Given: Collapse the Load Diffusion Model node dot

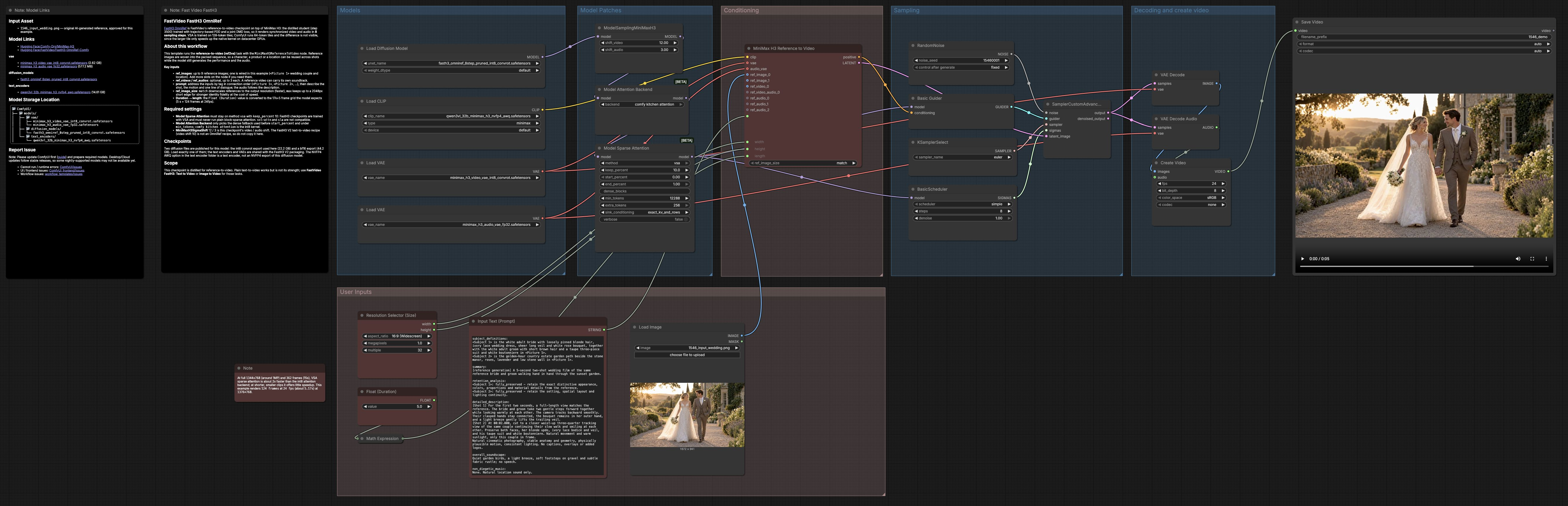Looking at the screenshot, I should (x=362, y=48).
